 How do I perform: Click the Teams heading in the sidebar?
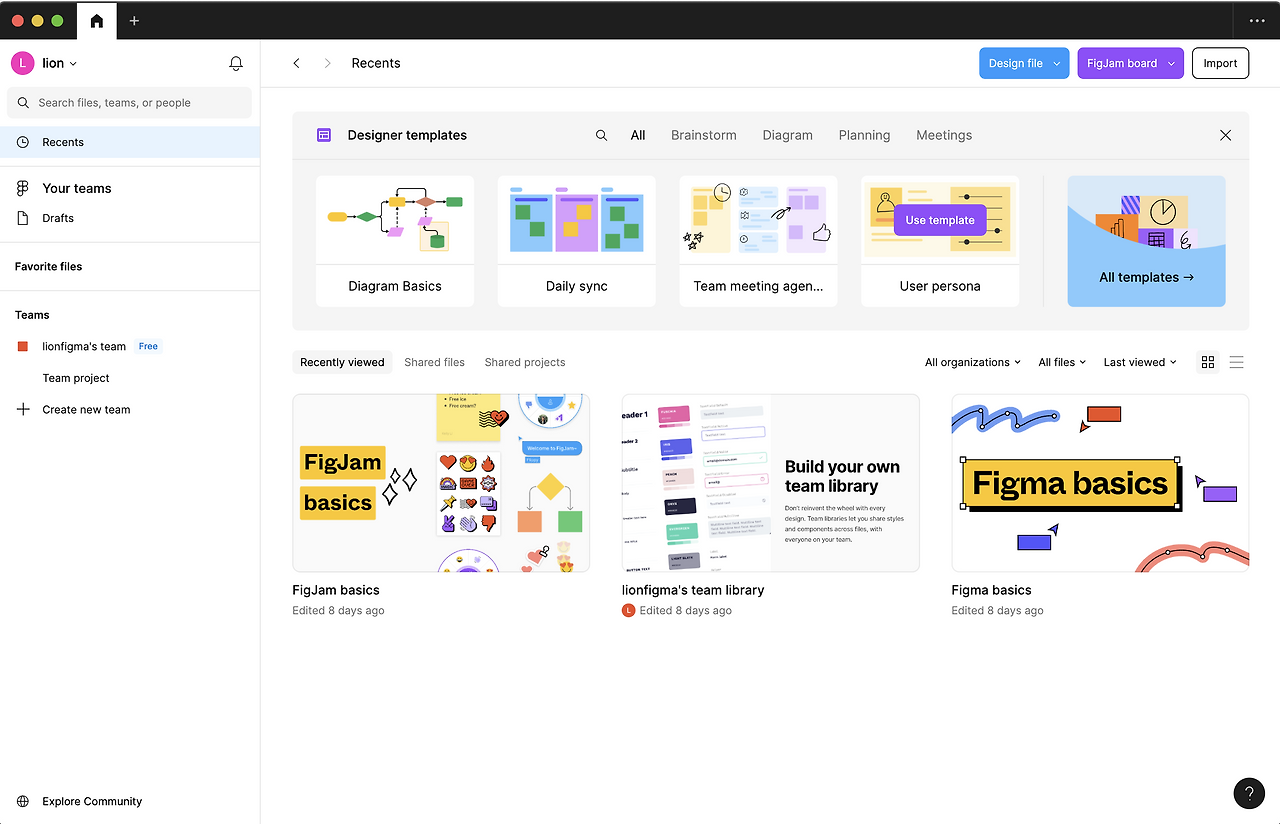pos(32,314)
